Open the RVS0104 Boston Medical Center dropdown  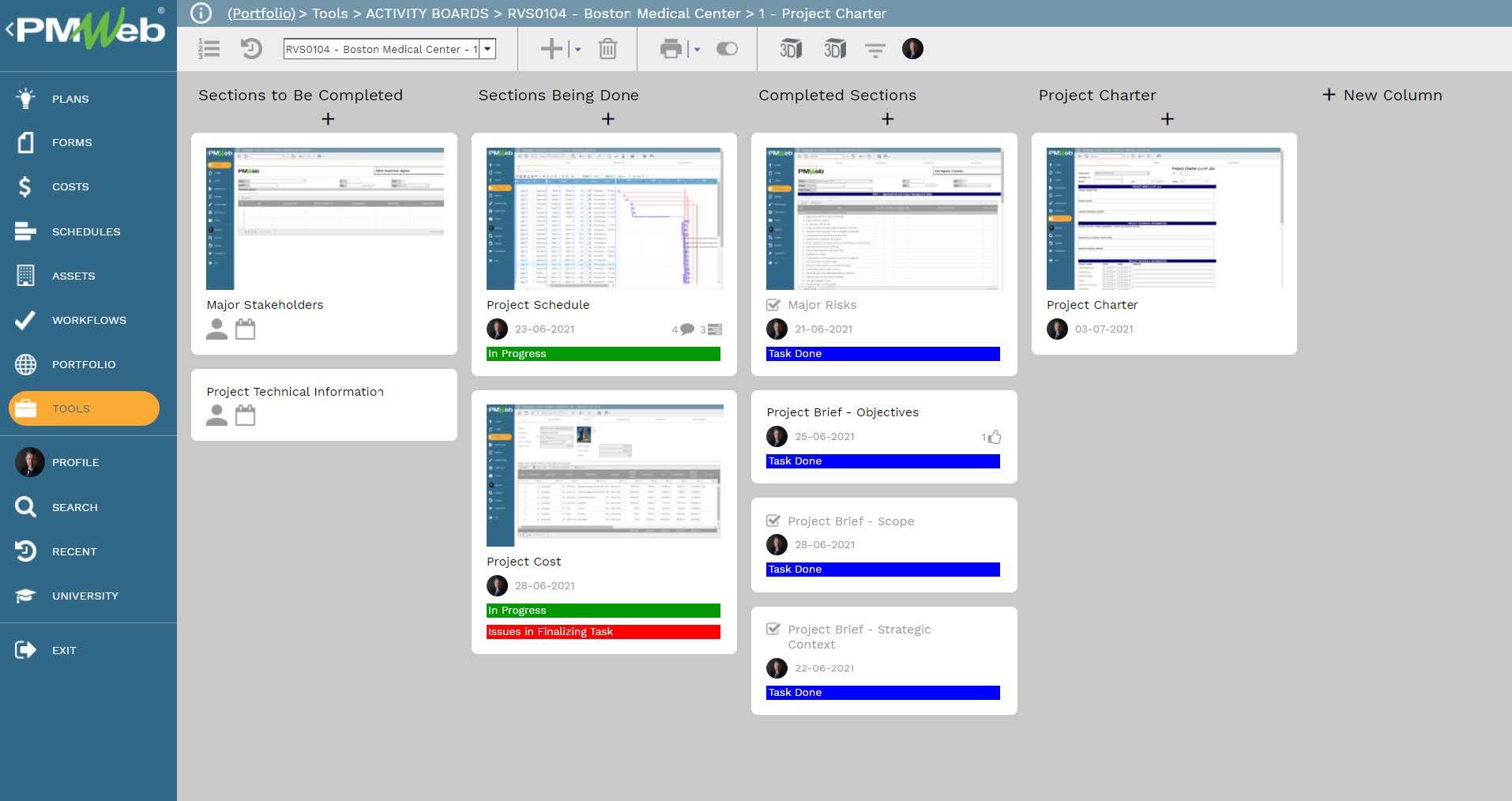487,49
